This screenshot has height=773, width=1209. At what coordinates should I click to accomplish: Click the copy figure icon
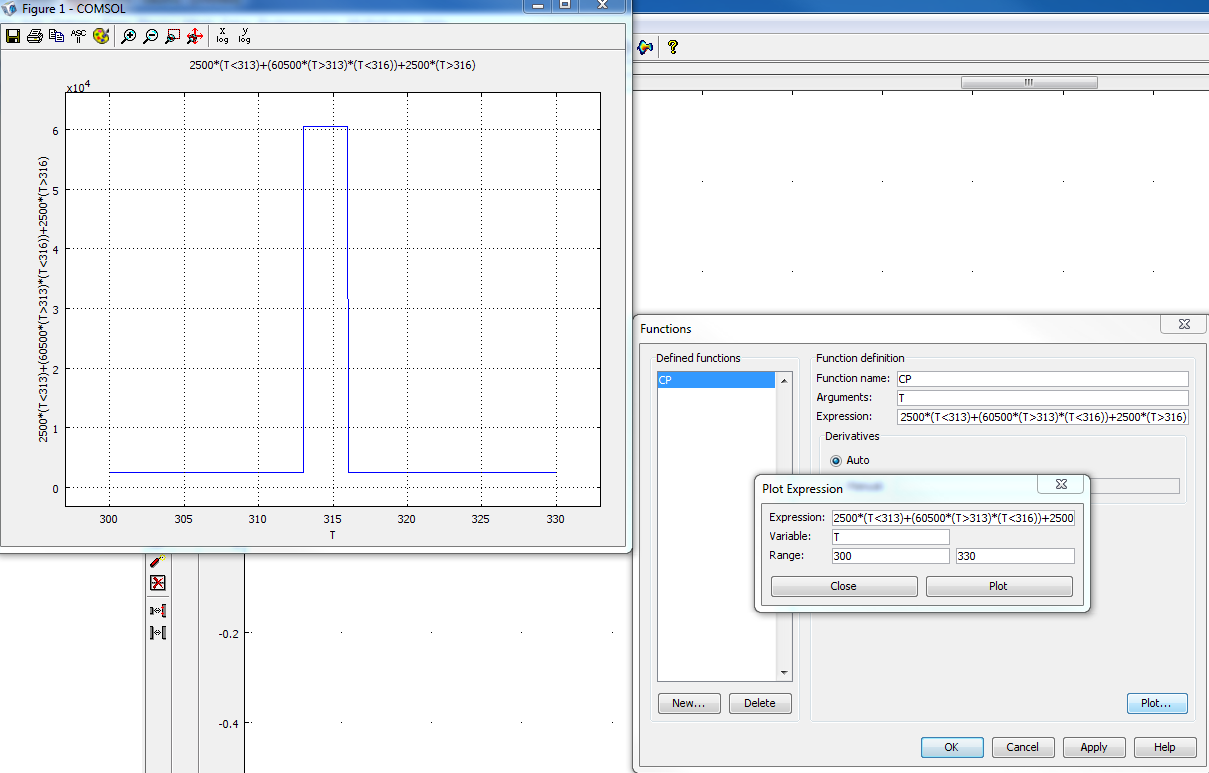click(56, 36)
